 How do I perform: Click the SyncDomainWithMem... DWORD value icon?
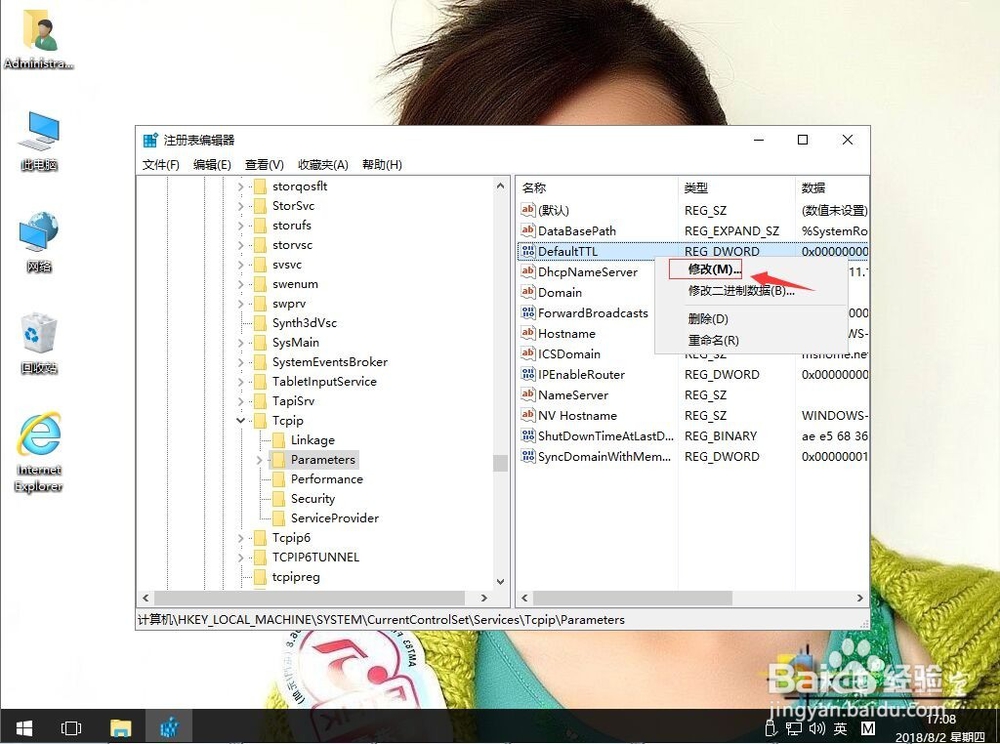click(527, 456)
